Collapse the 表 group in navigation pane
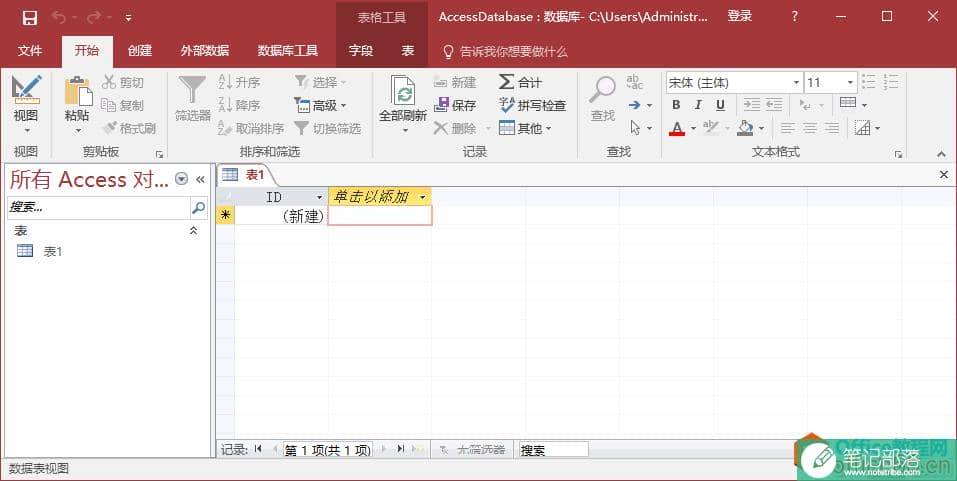 [193, 231]
